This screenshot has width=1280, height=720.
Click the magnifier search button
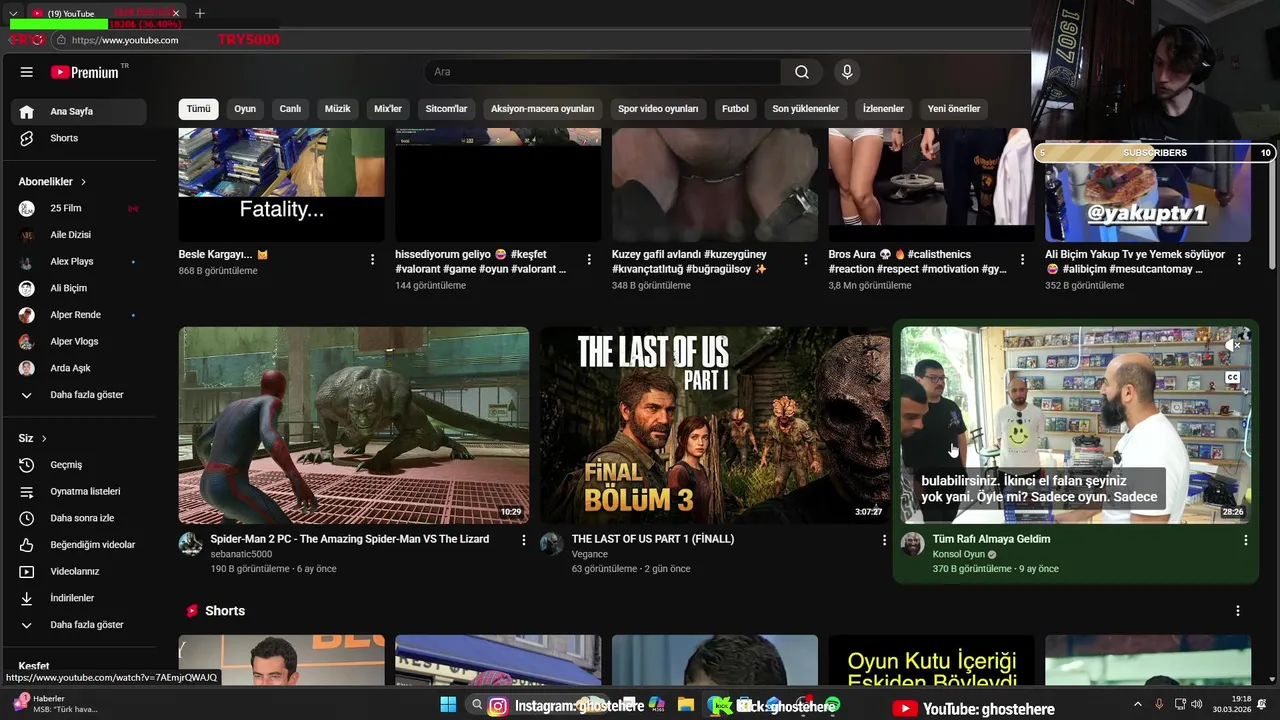pyautogui.click(x=802, y=72)
